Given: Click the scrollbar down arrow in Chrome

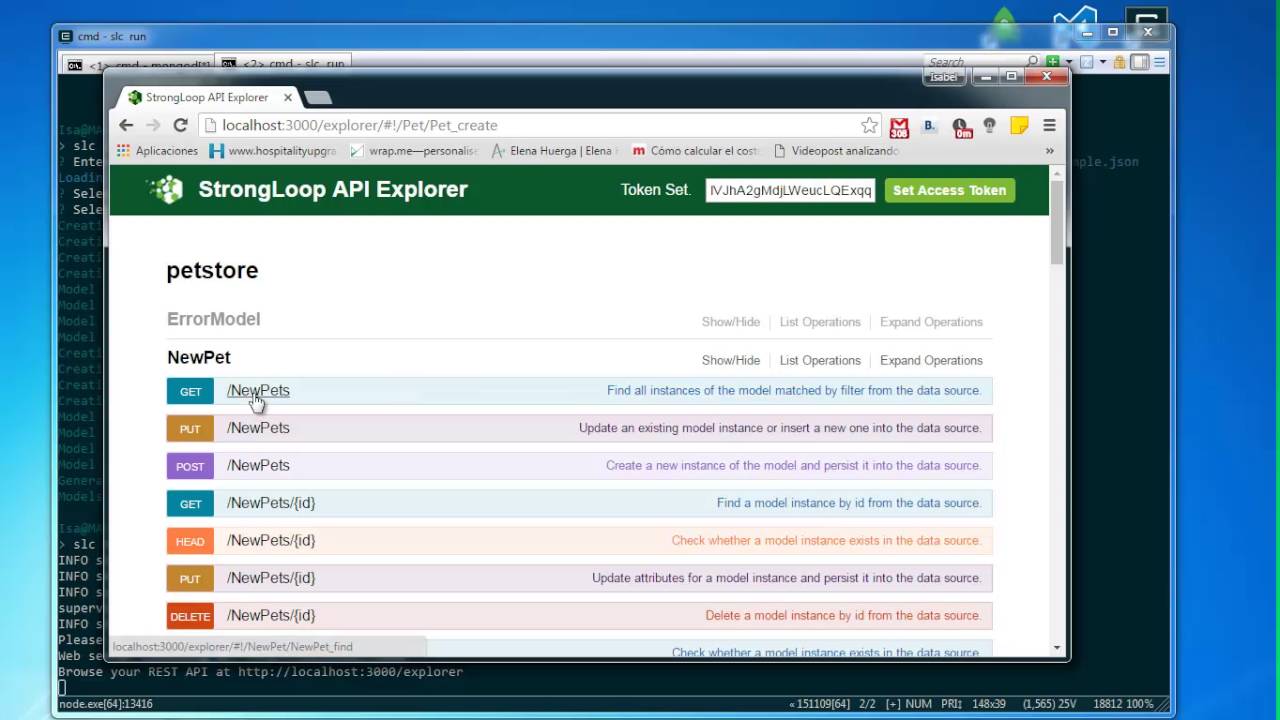Looking at the screenshot, I should click(1057, 648).
